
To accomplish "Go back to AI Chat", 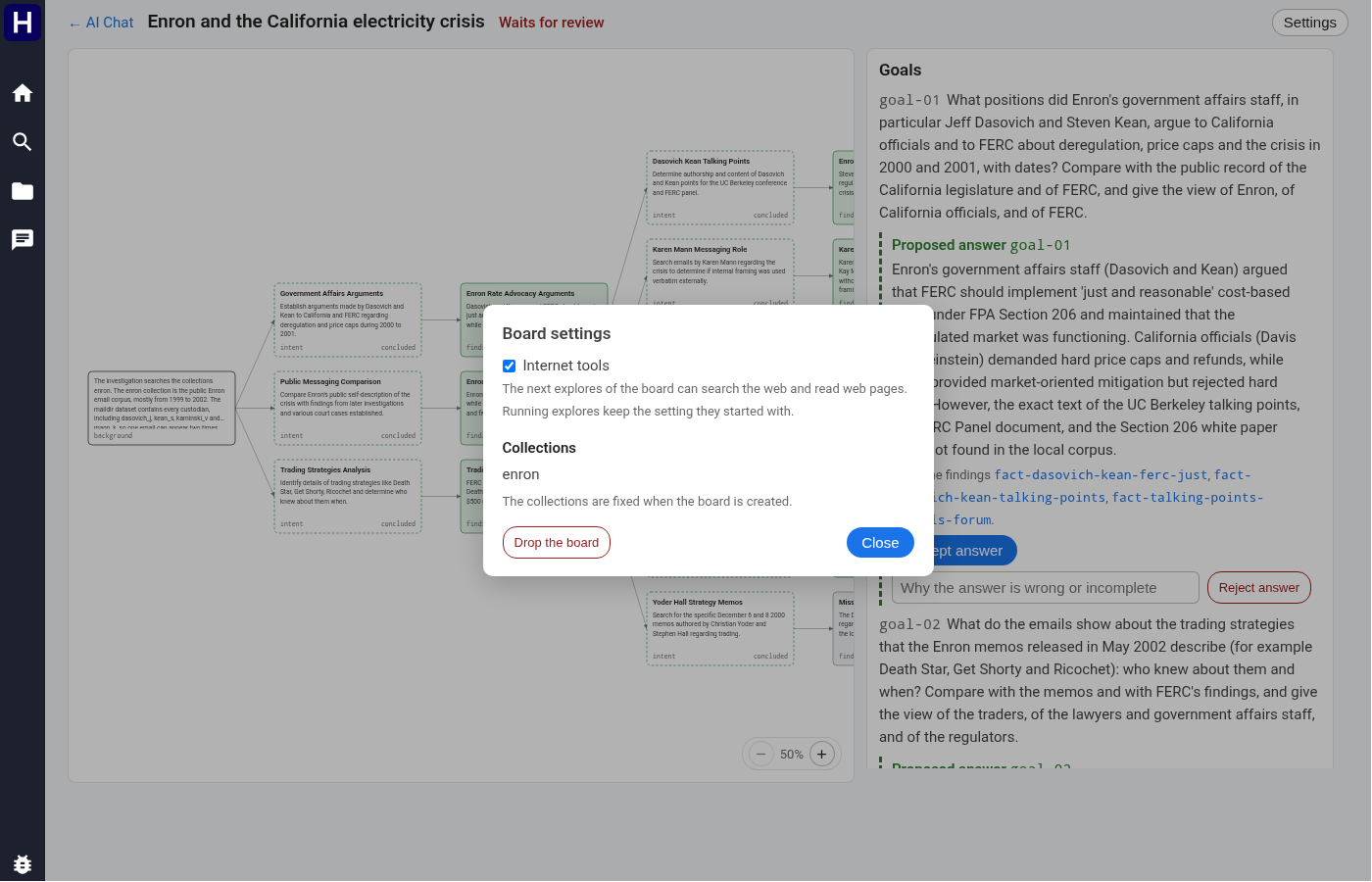I will click(101, 23).
